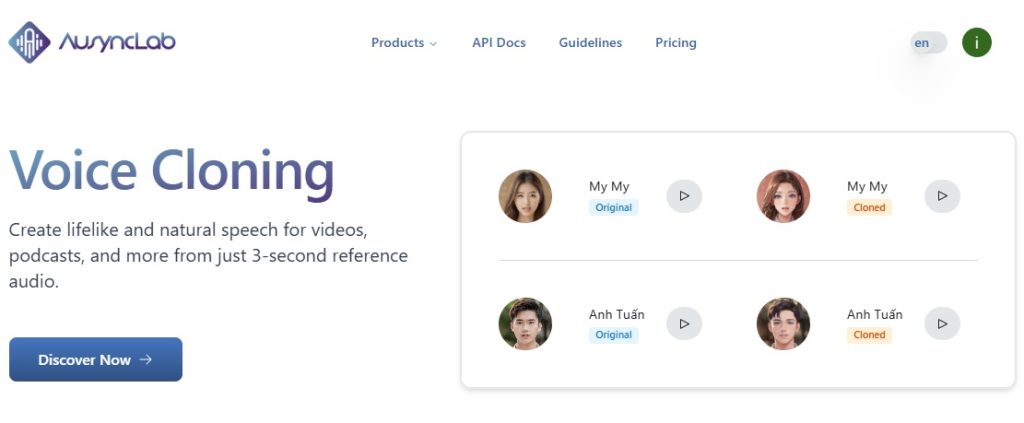
Task: Play the My My original voice sample
Action: pos(684,196)
